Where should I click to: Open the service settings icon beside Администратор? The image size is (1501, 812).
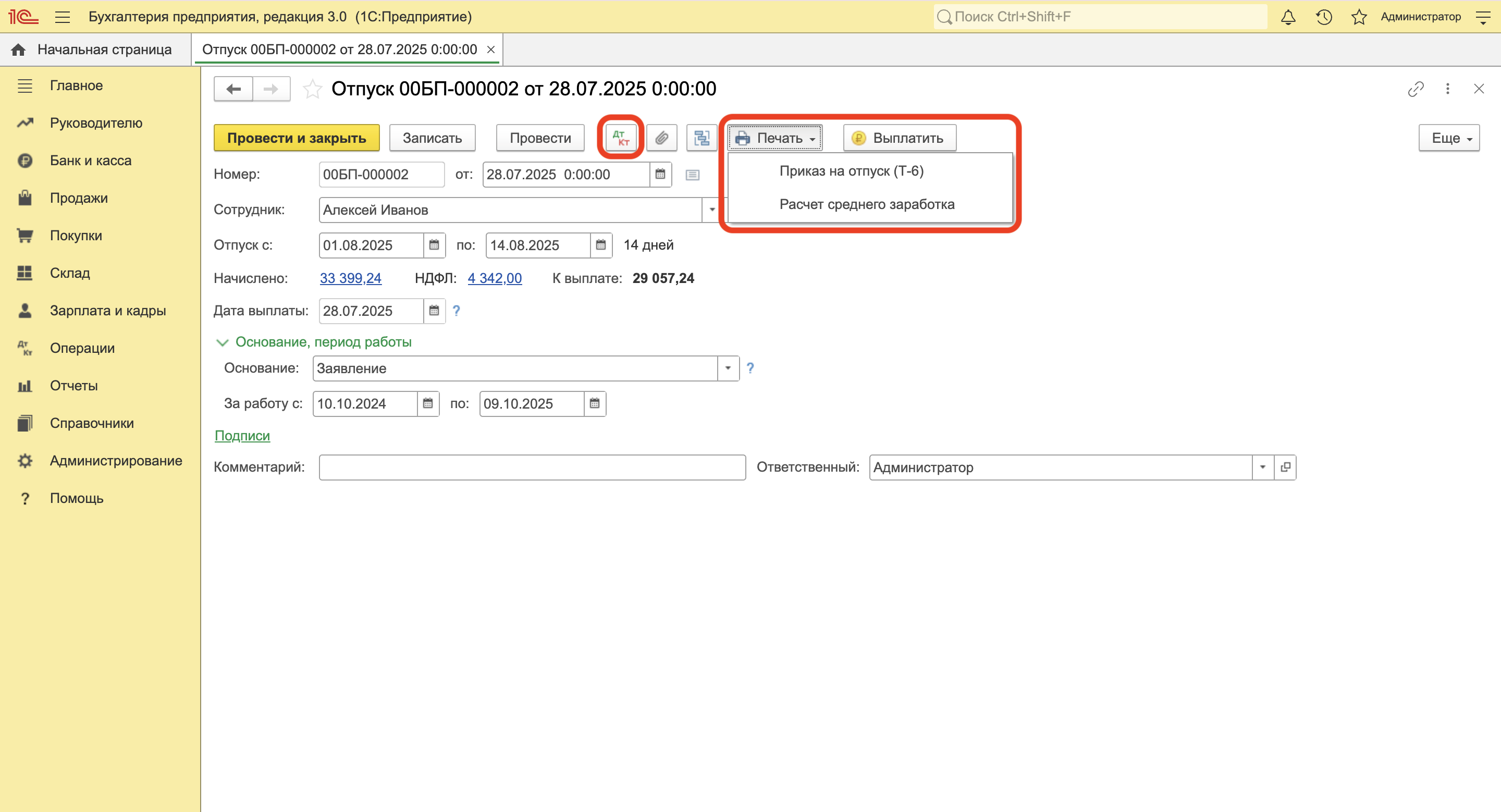(x=1483, y=17)
